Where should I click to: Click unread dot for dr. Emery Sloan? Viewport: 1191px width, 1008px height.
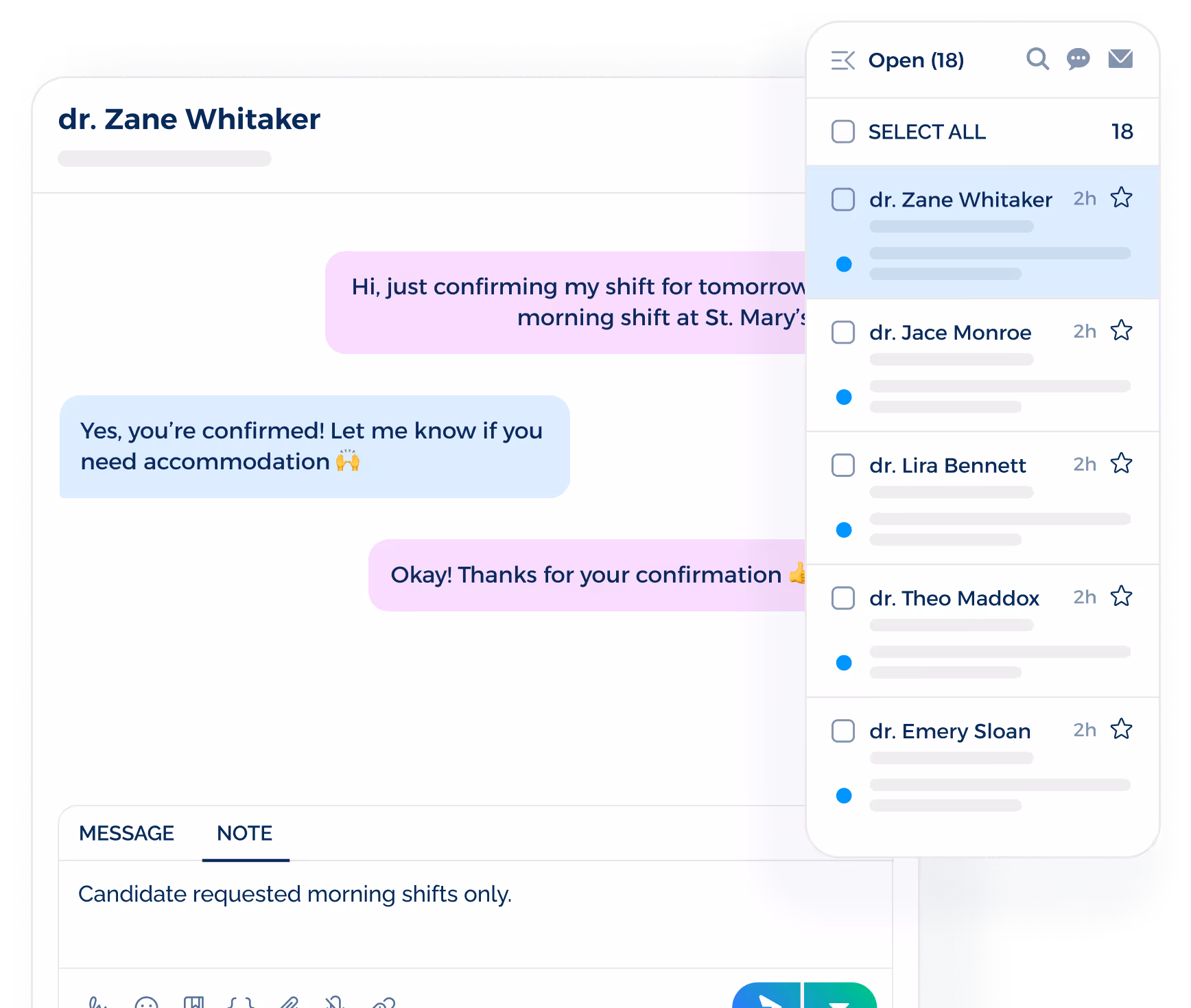click(844, 796)
